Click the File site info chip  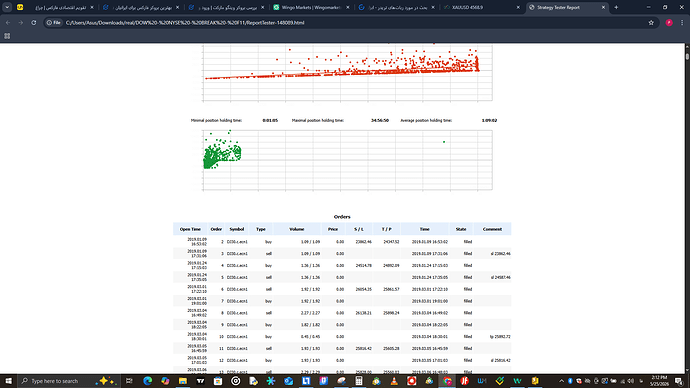[54, 22]
